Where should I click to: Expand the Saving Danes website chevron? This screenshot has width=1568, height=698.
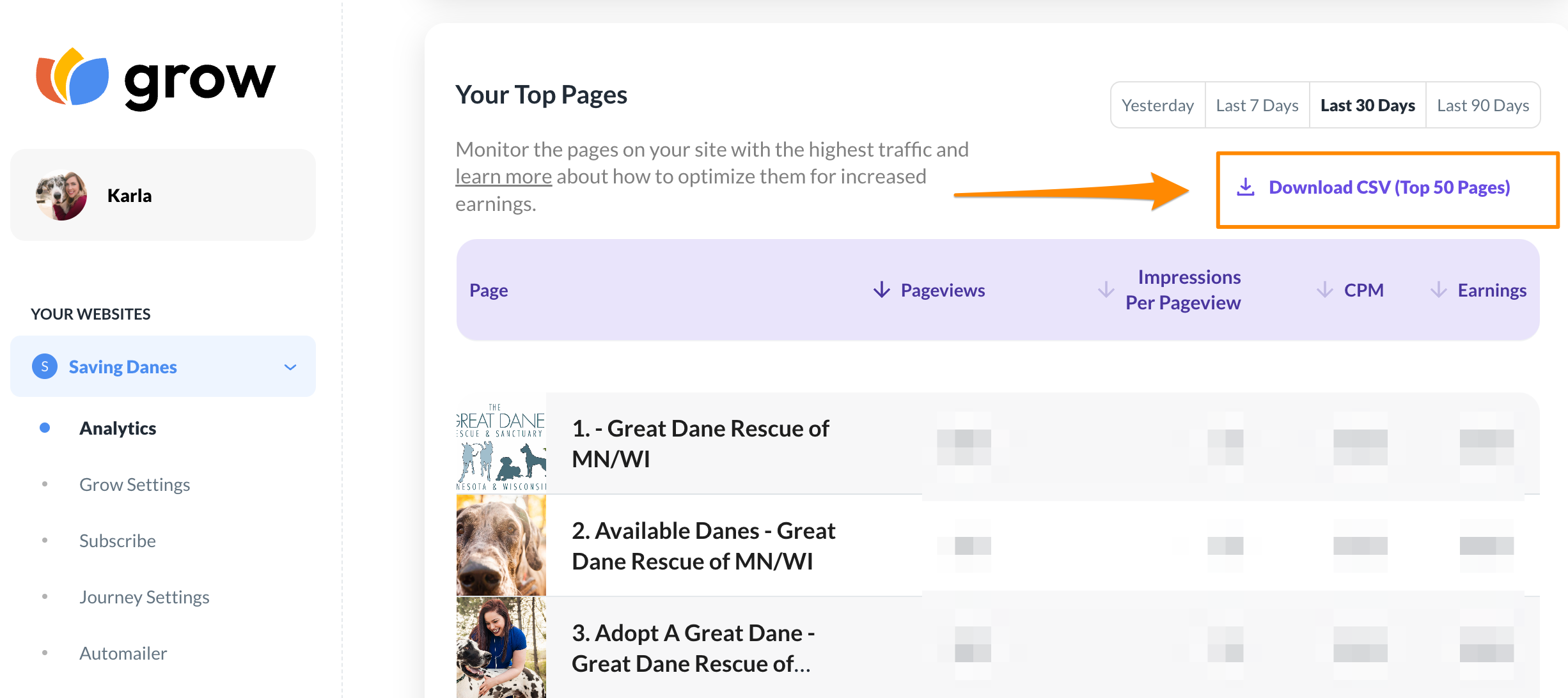pyautogui.click(x=290, y=367)
